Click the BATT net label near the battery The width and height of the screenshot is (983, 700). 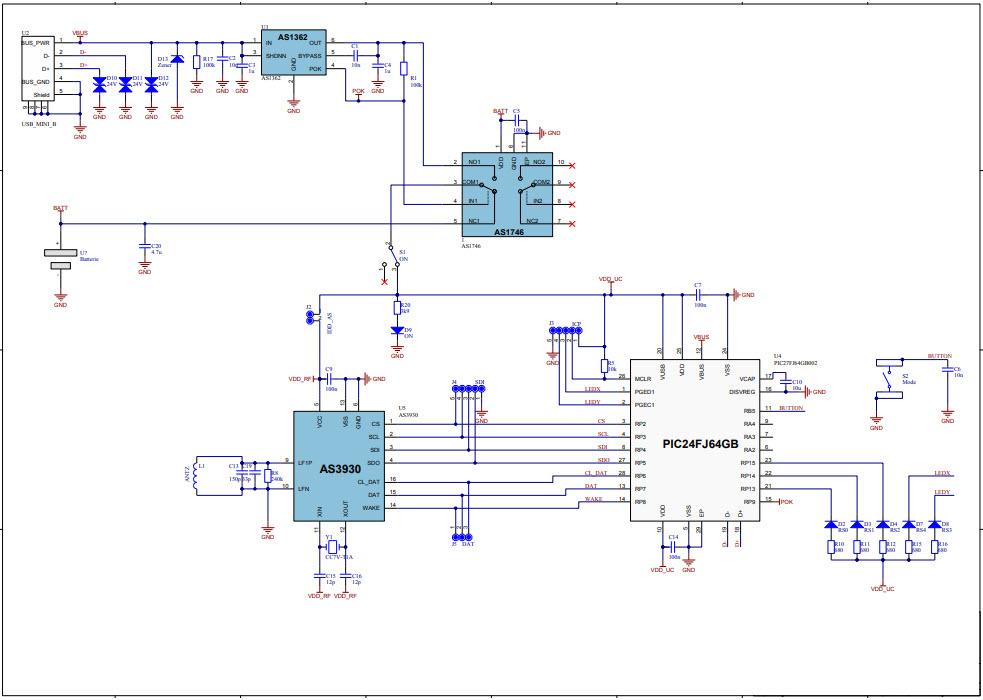[x=60, y=209]
